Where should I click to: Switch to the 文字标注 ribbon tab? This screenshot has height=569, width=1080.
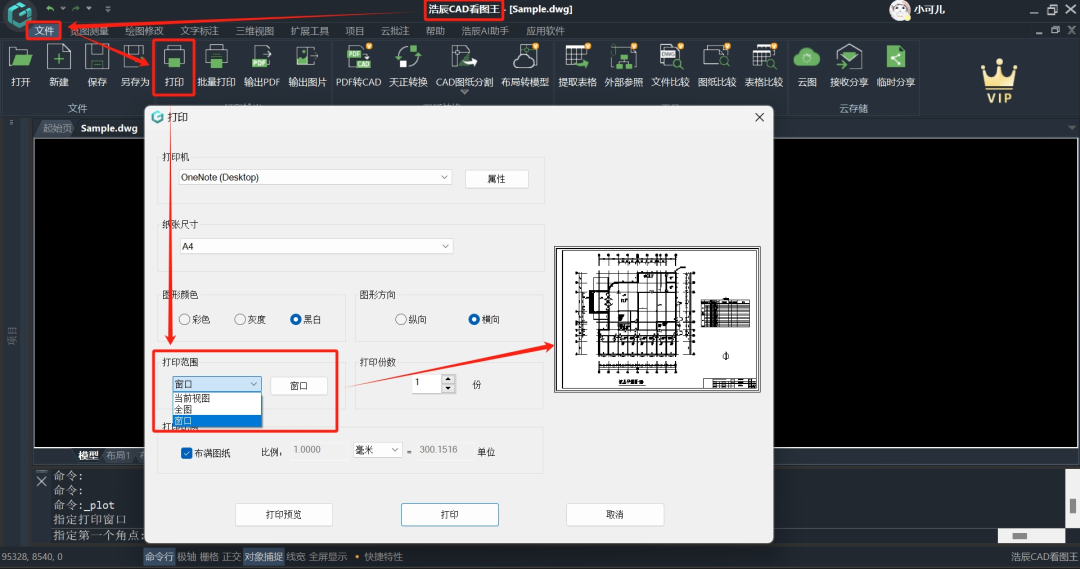pos(199,31)
